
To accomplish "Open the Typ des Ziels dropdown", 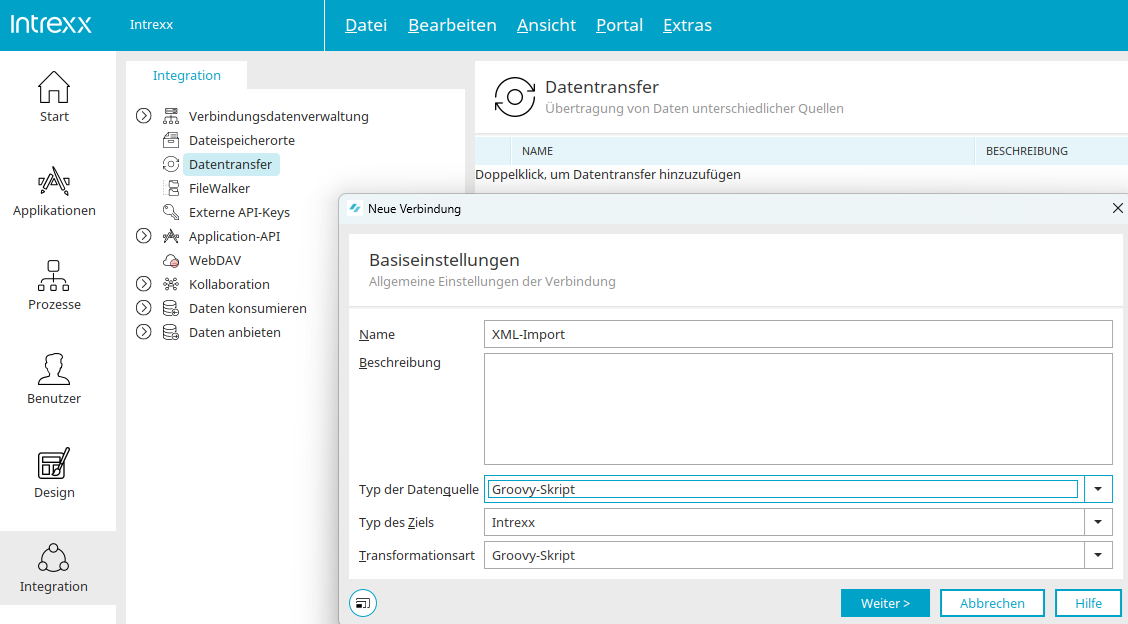I will coord(1099,522).
